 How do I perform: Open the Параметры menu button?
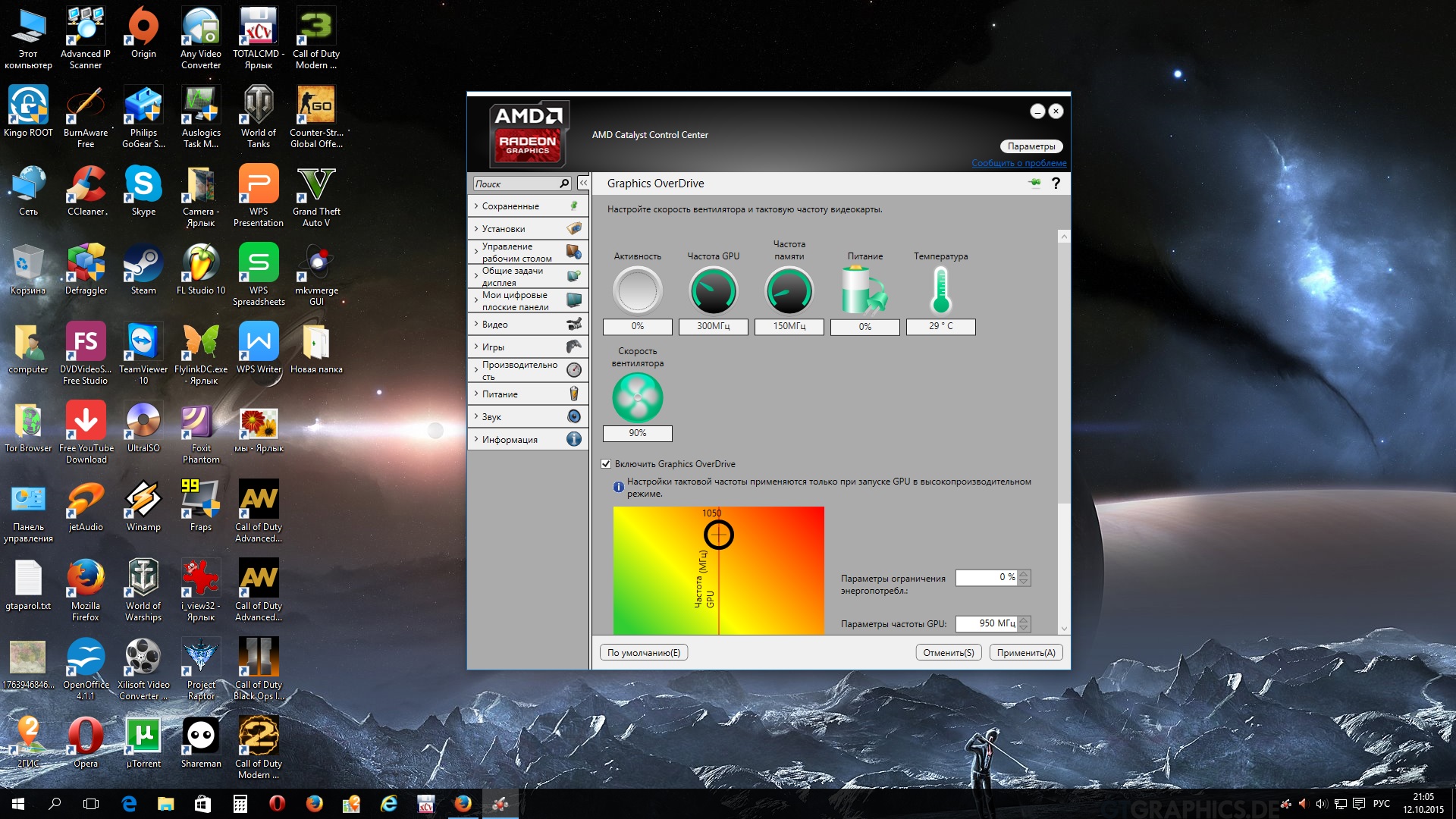pyautogui.click(x=1031, y=146)
